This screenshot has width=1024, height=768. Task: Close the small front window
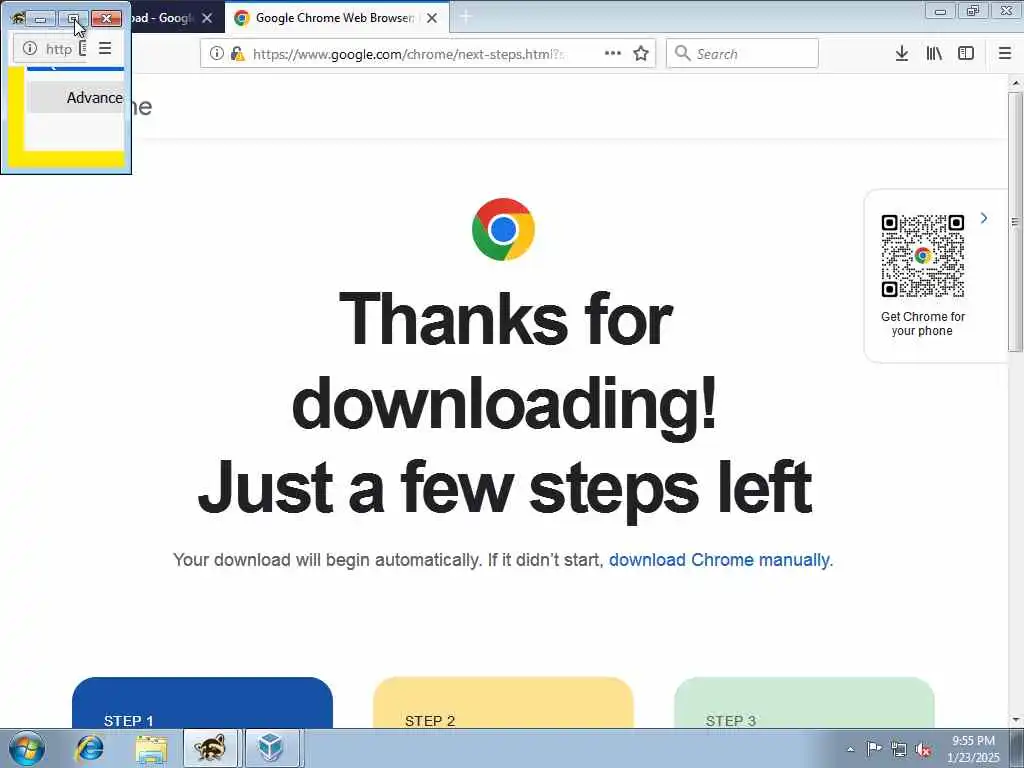[106, 18]
